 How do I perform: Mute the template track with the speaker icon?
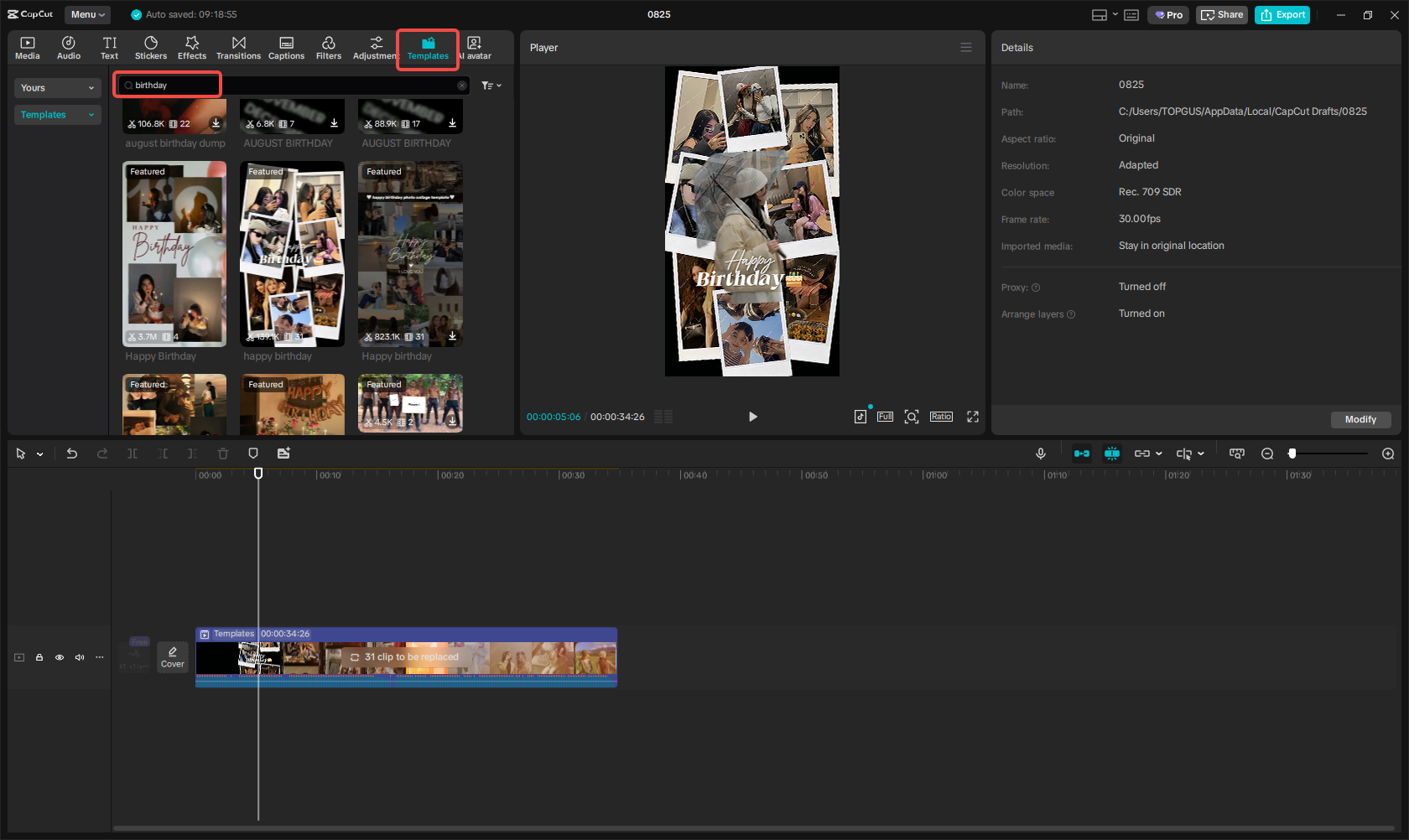(79, 657)
